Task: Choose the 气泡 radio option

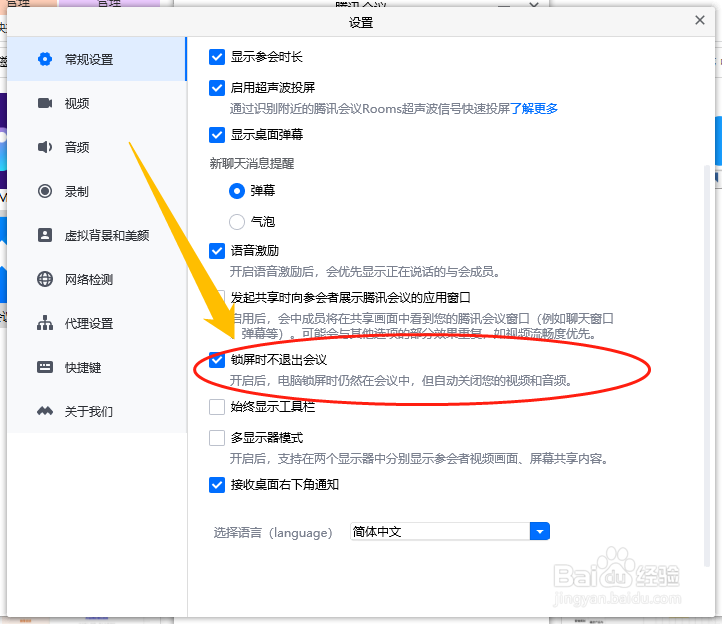Action: [237, 222]
